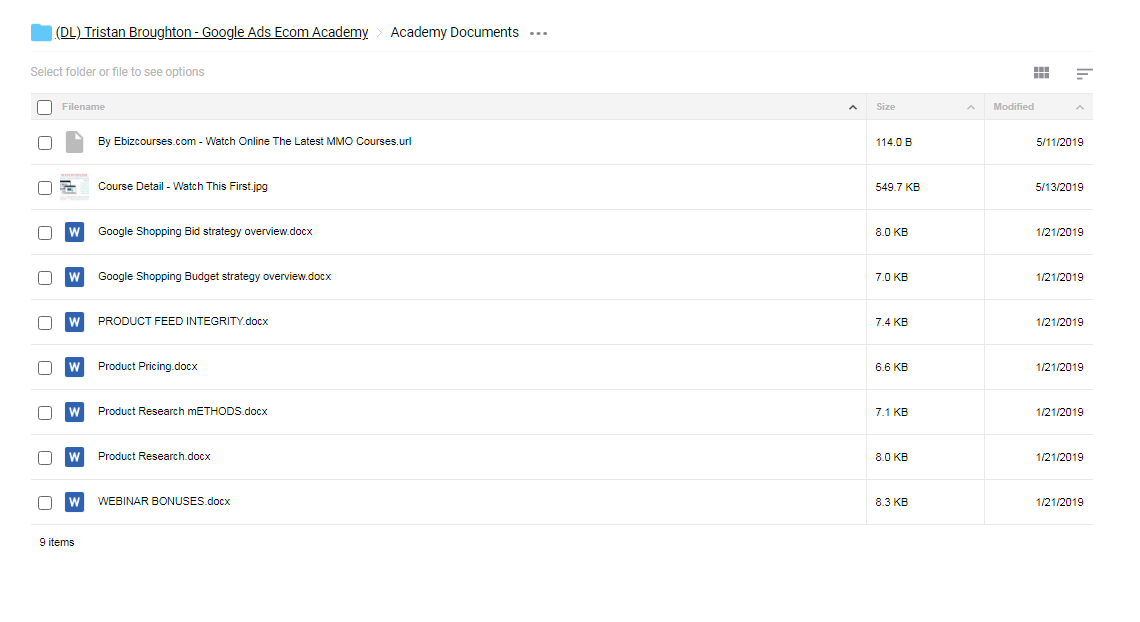The image size is (1140, 622).
Task: Toggle the select-all checkbox in header
Action: 44,108
